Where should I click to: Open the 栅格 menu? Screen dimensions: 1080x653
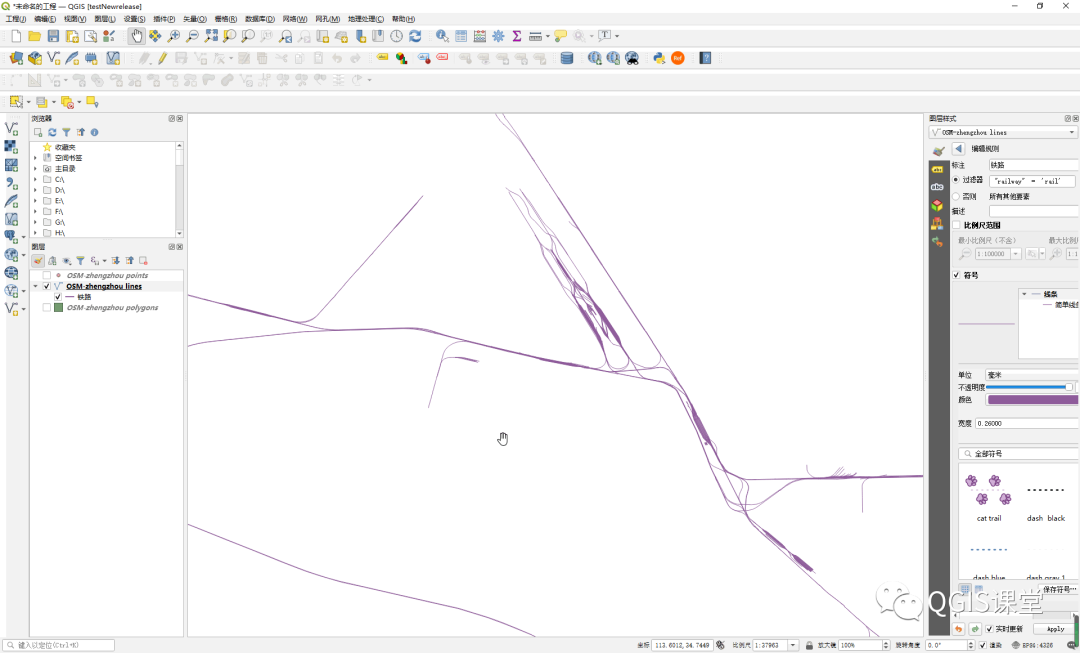[225, 19]
